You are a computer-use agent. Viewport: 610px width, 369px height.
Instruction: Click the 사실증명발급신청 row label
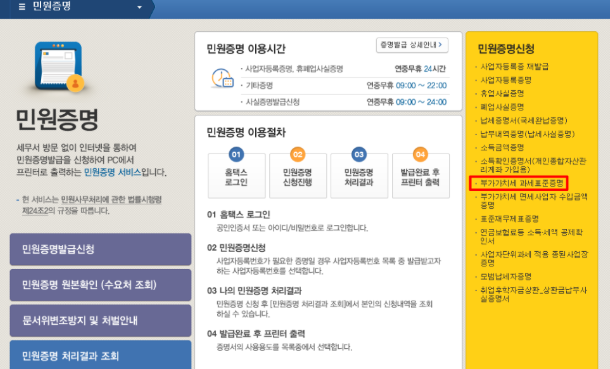pyautogui.click(x=272, y=102)
